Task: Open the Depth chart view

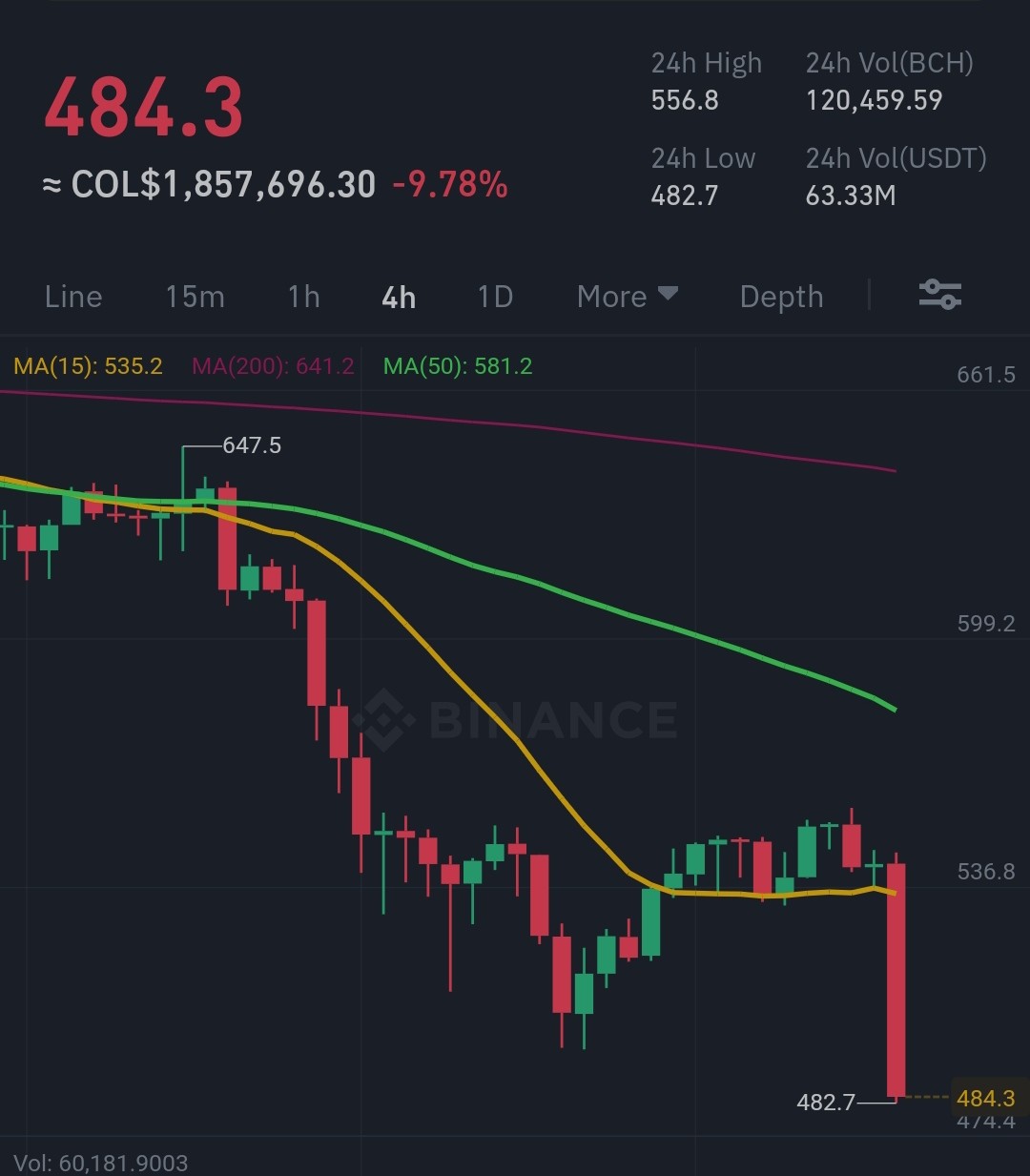Action: click(781, 297)
